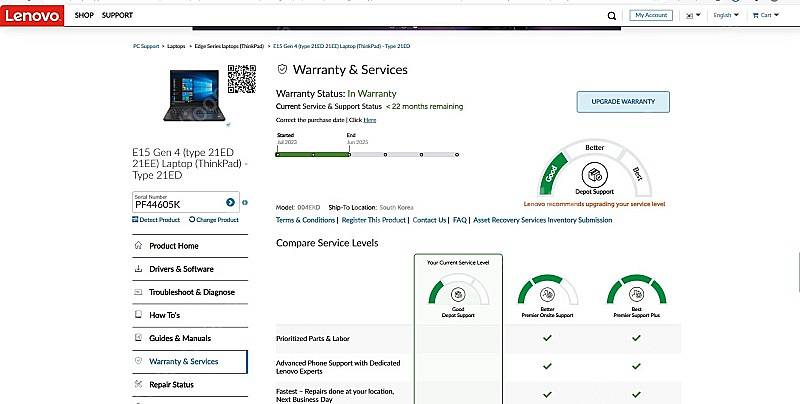Open Troubleshoot & Diagnose in sidebar

click(x=190, y=292)
